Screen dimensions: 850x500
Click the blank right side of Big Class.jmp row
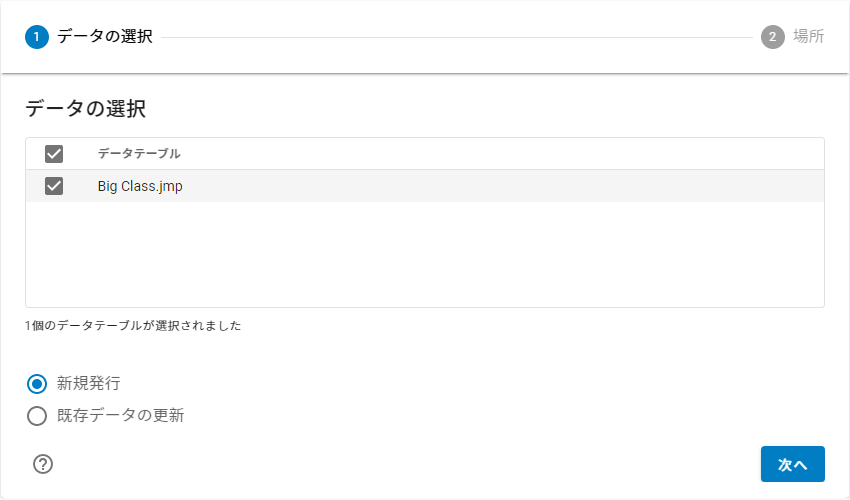tap(600, 186)
